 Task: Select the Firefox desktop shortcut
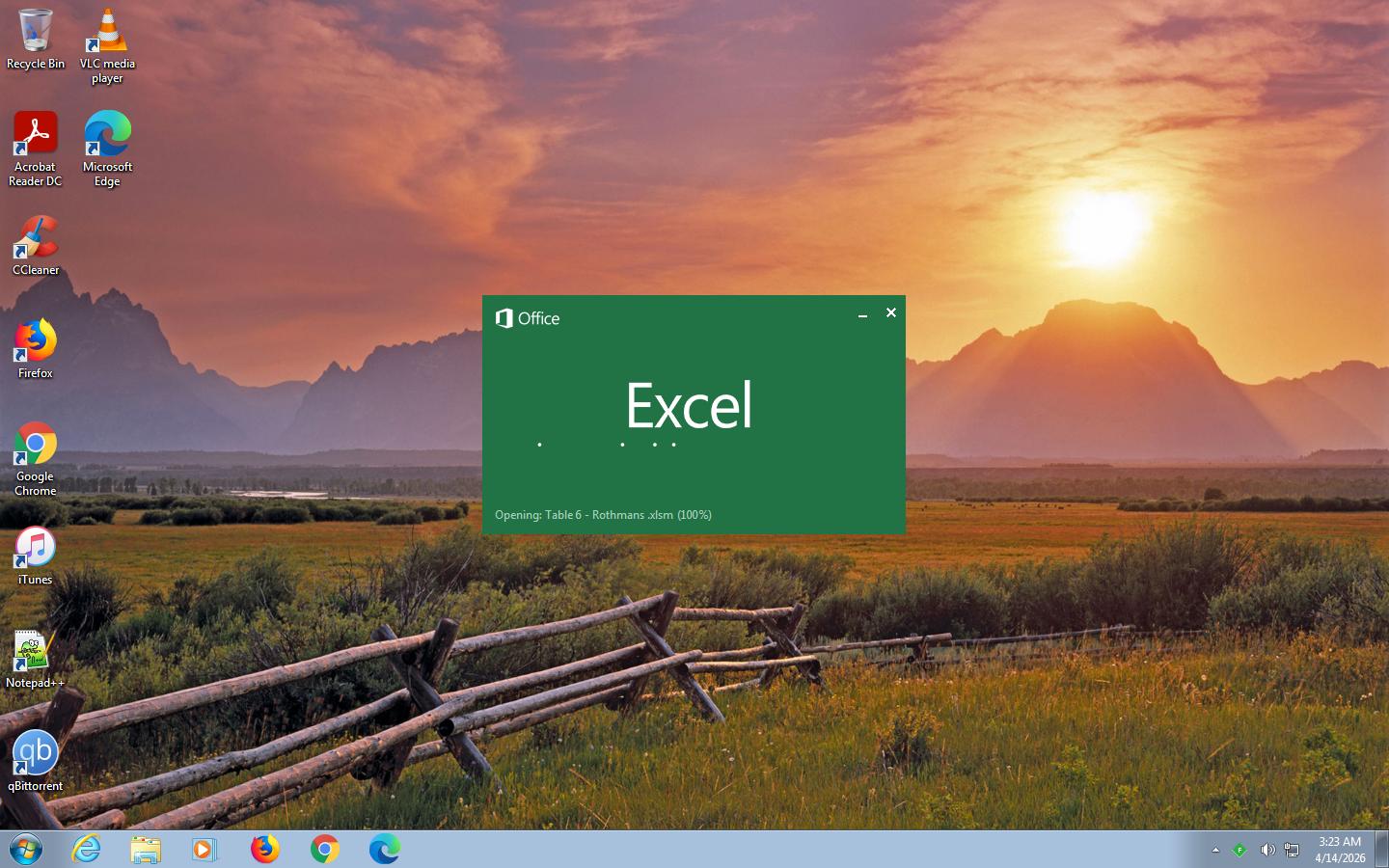tap(36, 348)
